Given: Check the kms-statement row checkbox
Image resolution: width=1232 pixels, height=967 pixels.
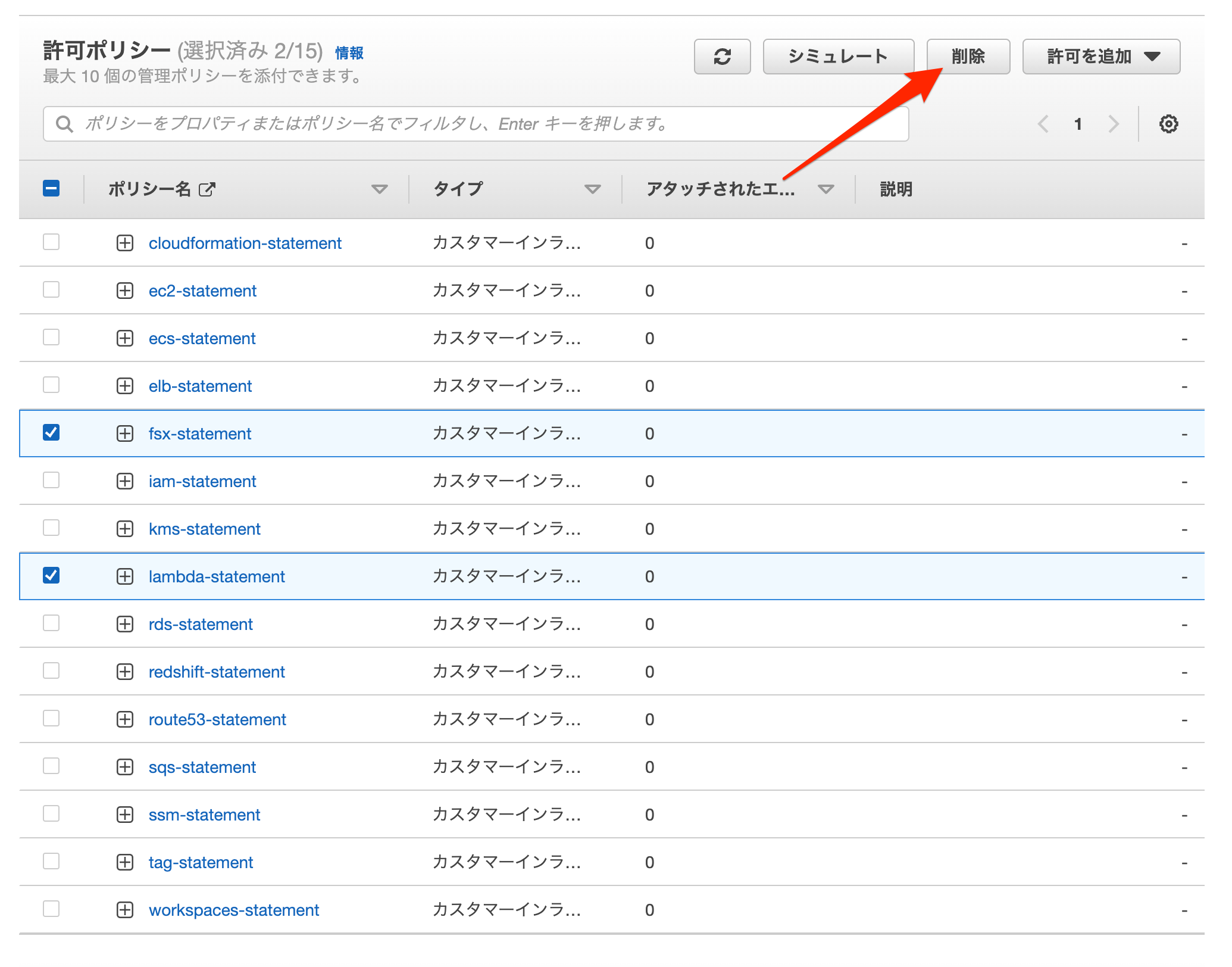Looking at the screenshot, I should click(51, 528).
